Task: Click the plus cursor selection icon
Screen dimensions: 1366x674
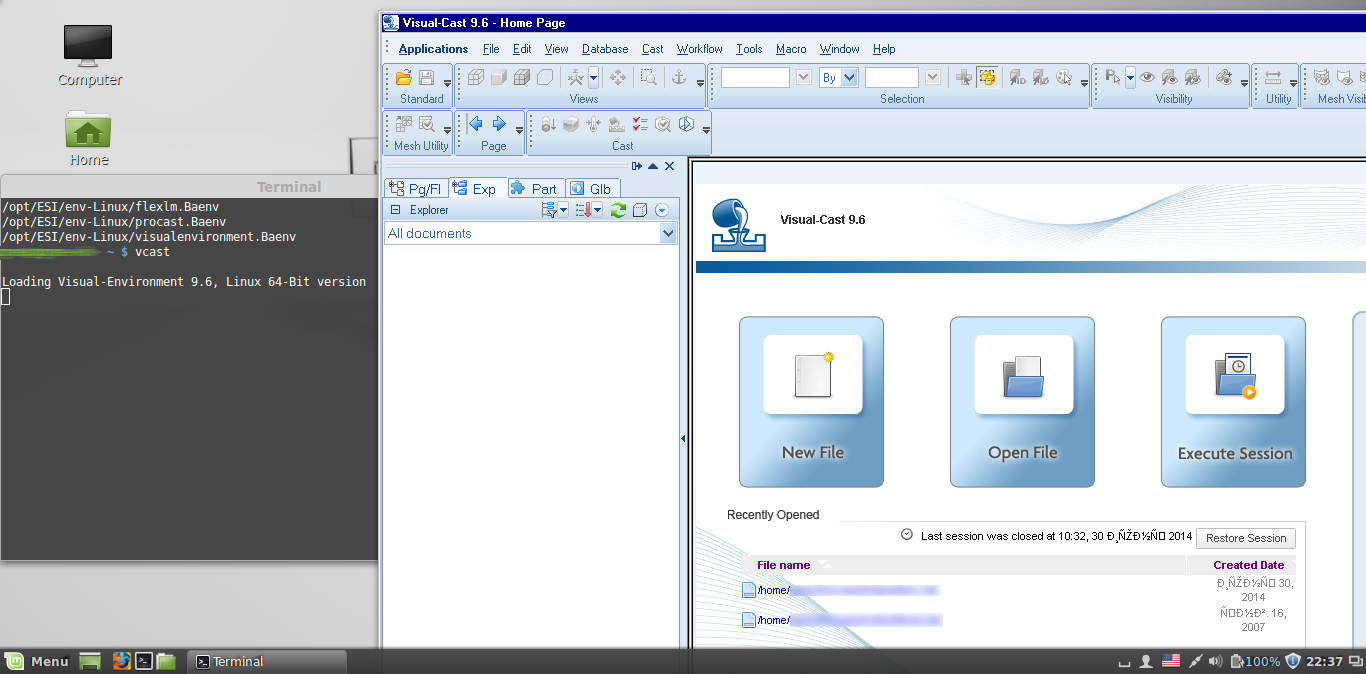Action: [964, 77]
